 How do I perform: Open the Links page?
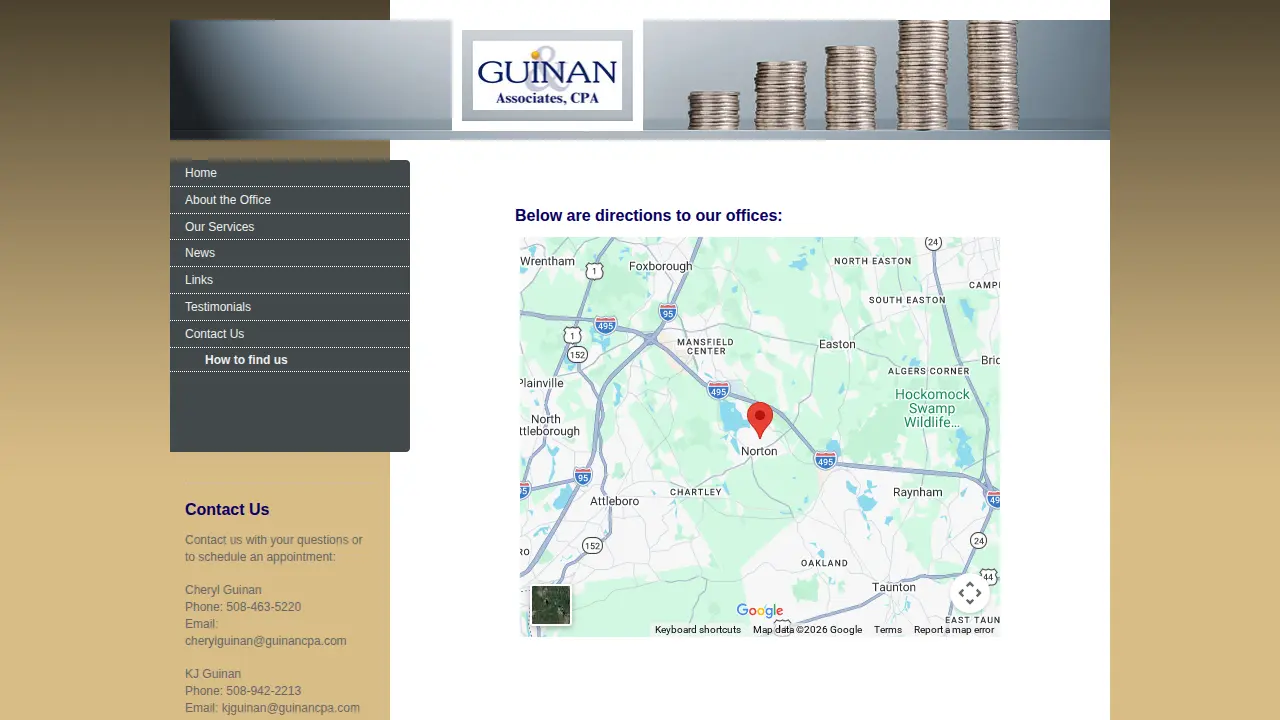click(290, 280)
